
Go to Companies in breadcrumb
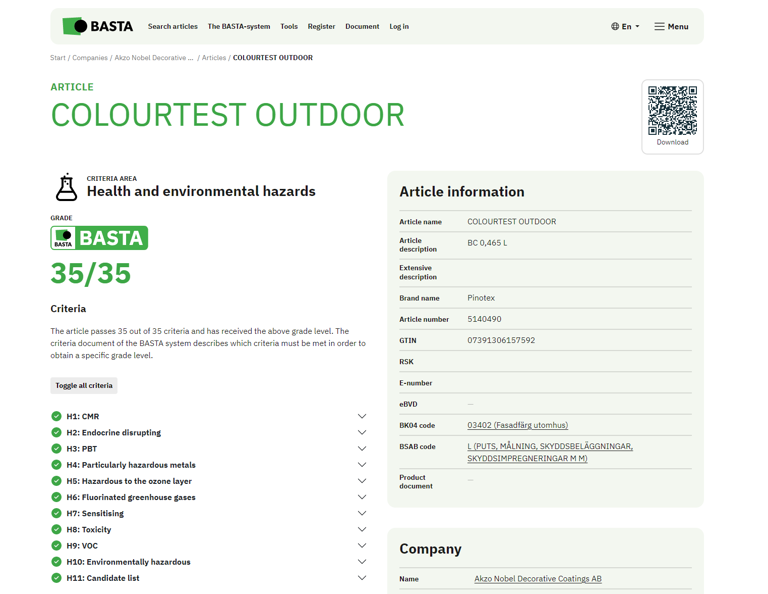pos(90,58)
